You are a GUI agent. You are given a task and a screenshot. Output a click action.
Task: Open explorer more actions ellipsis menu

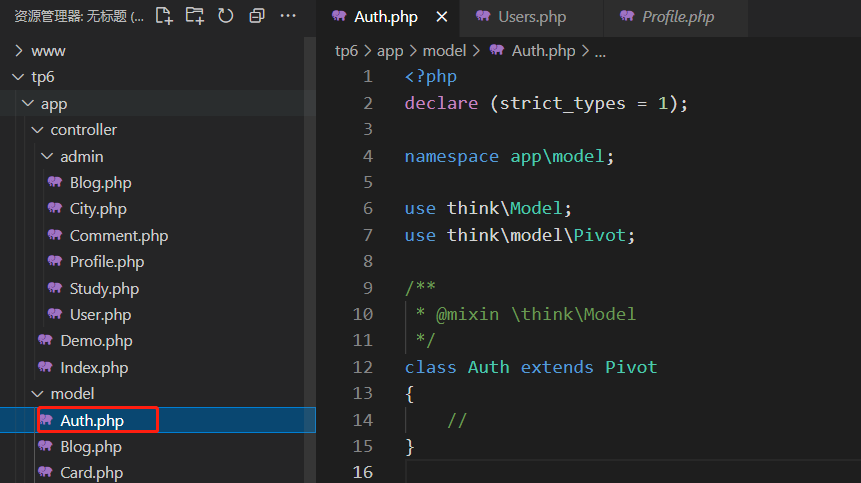coord(288,16)
